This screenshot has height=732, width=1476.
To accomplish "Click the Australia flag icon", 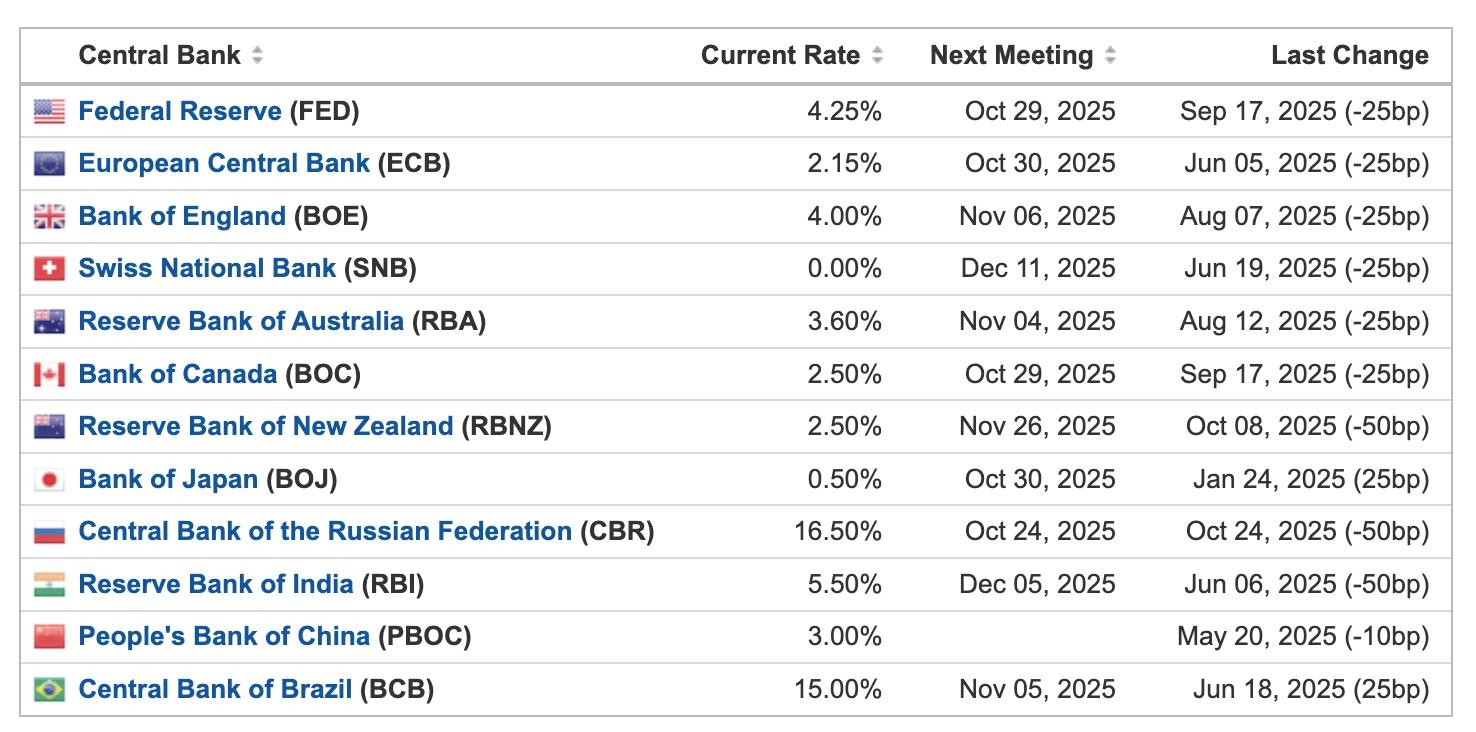I will pyautogui.click(x=49, y=321).
